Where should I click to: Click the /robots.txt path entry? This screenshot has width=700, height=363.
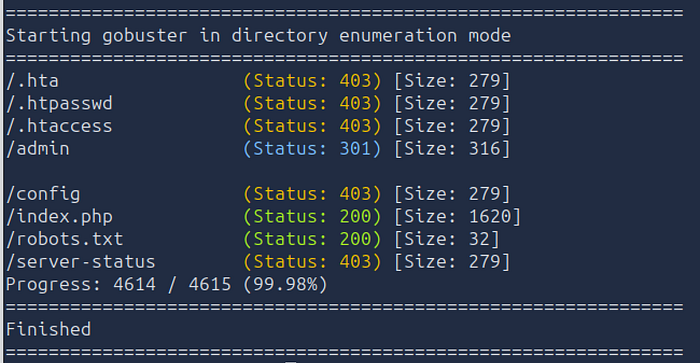[65, 239]
